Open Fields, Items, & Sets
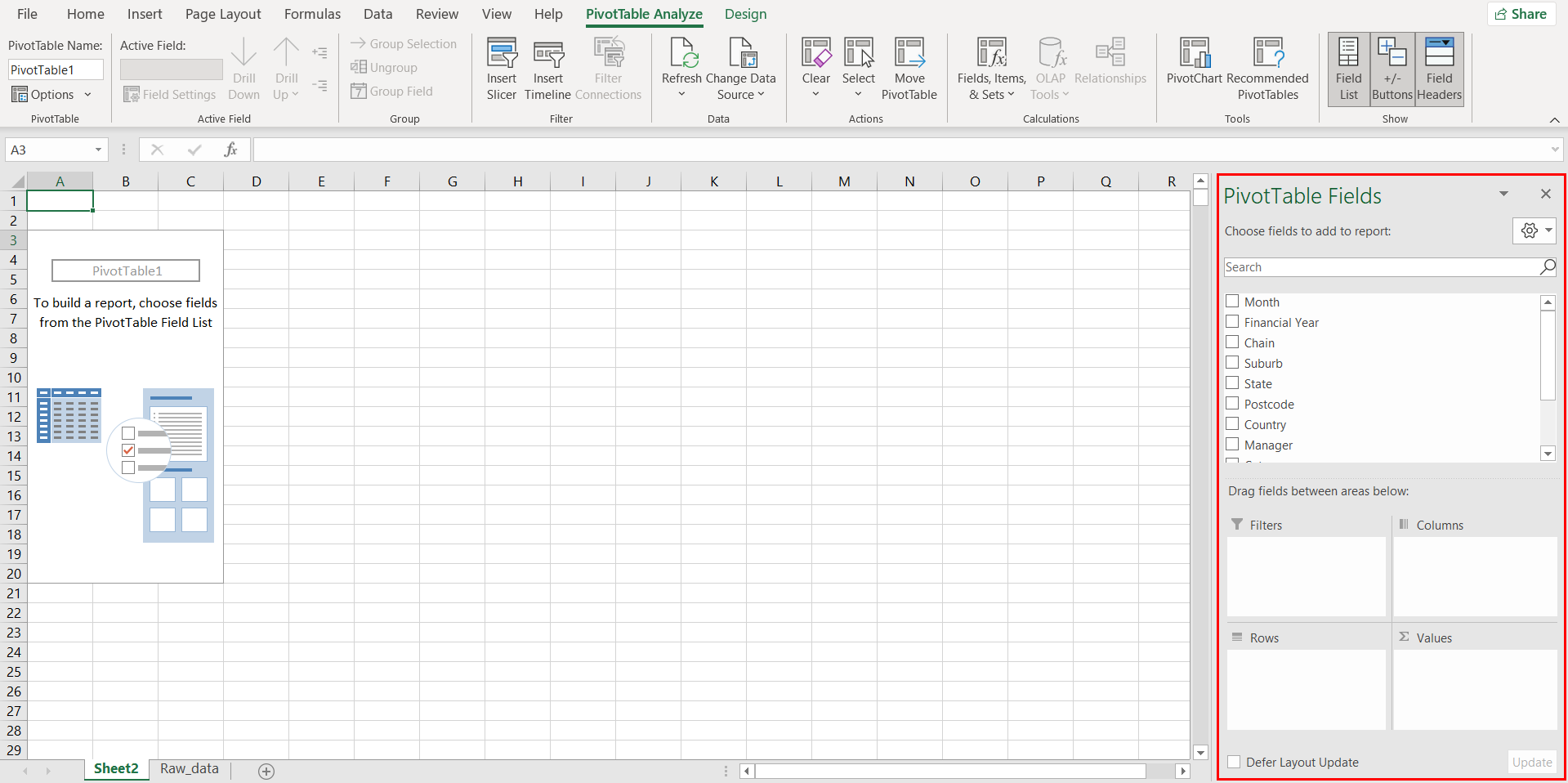Viewport: 1568px width, 783px height. pyautogui.click(x=992, y=69)
